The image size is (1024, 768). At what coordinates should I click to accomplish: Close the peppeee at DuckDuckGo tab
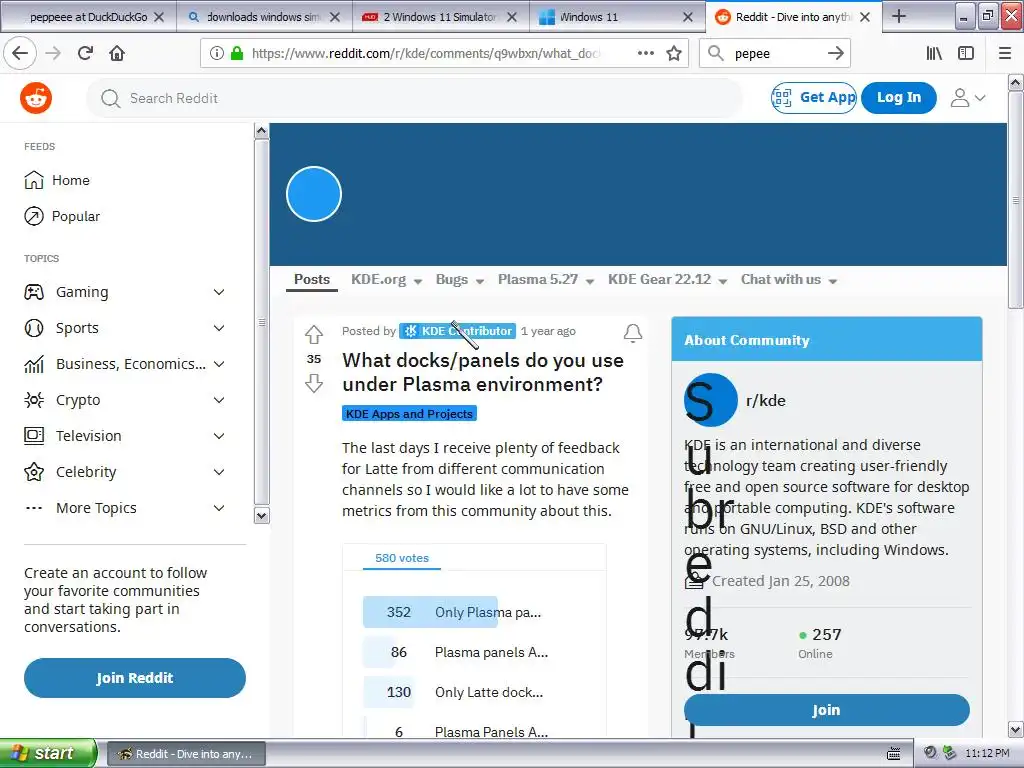[x=159, y=17]
